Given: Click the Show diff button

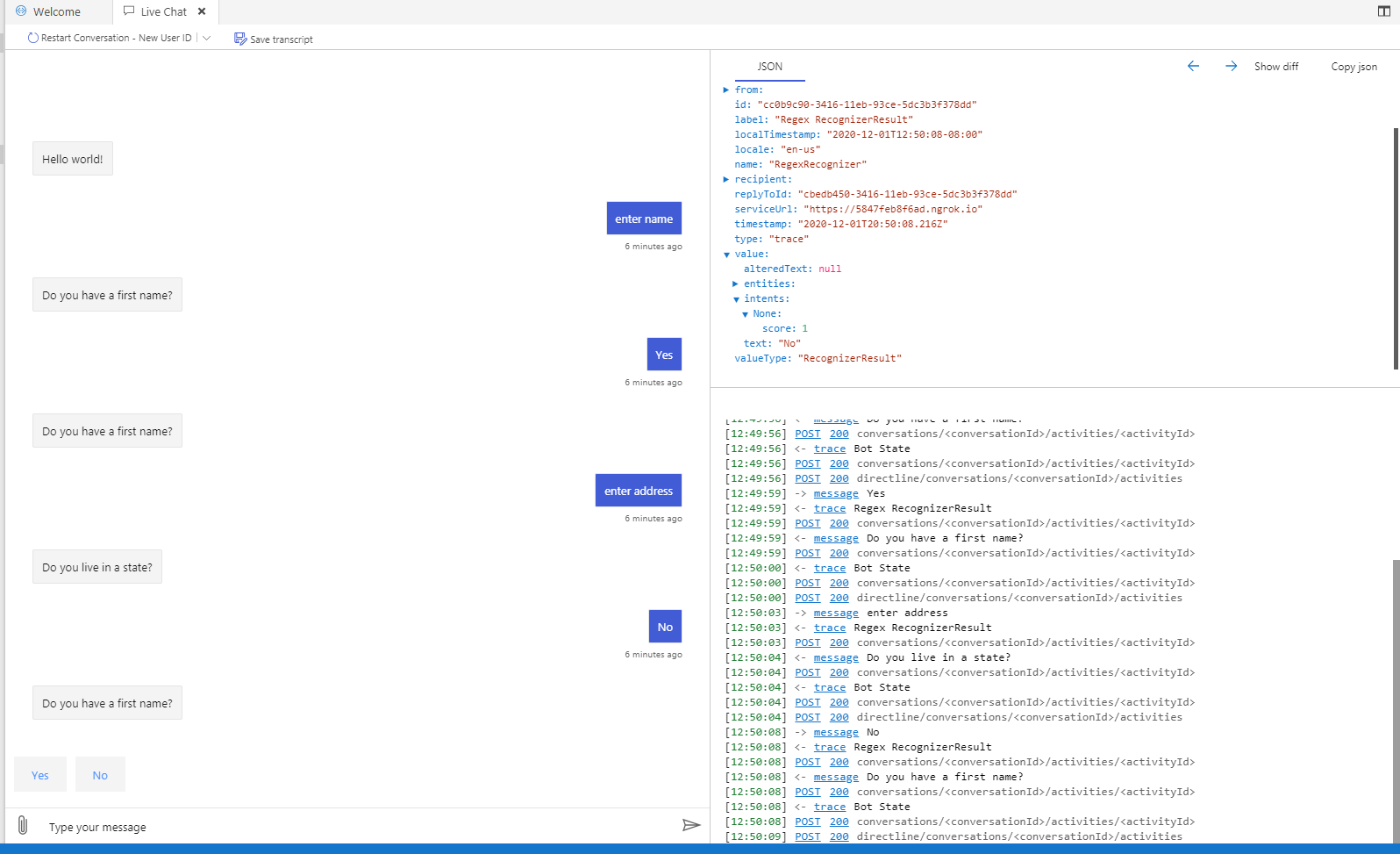Looking at the screenshot, I should [1276, 67].
